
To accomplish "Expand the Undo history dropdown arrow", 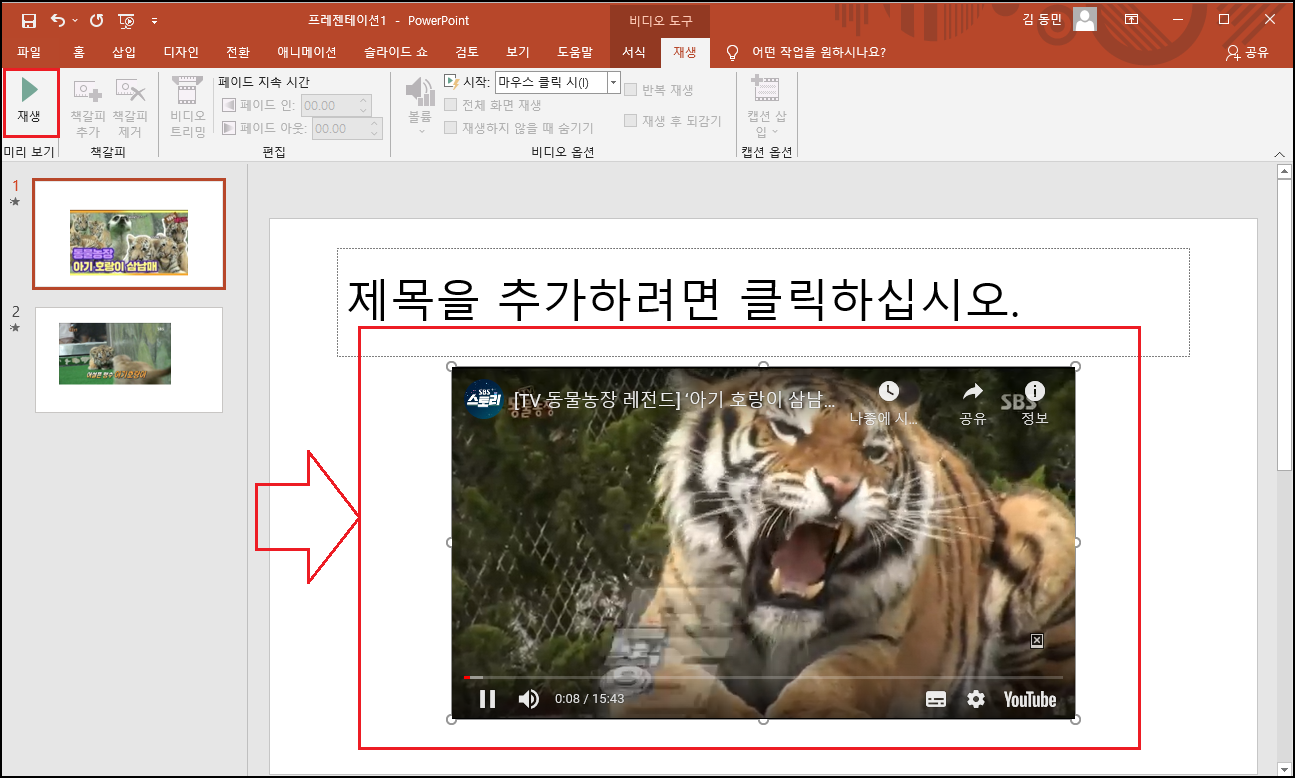I will click(x=74, y=20).
